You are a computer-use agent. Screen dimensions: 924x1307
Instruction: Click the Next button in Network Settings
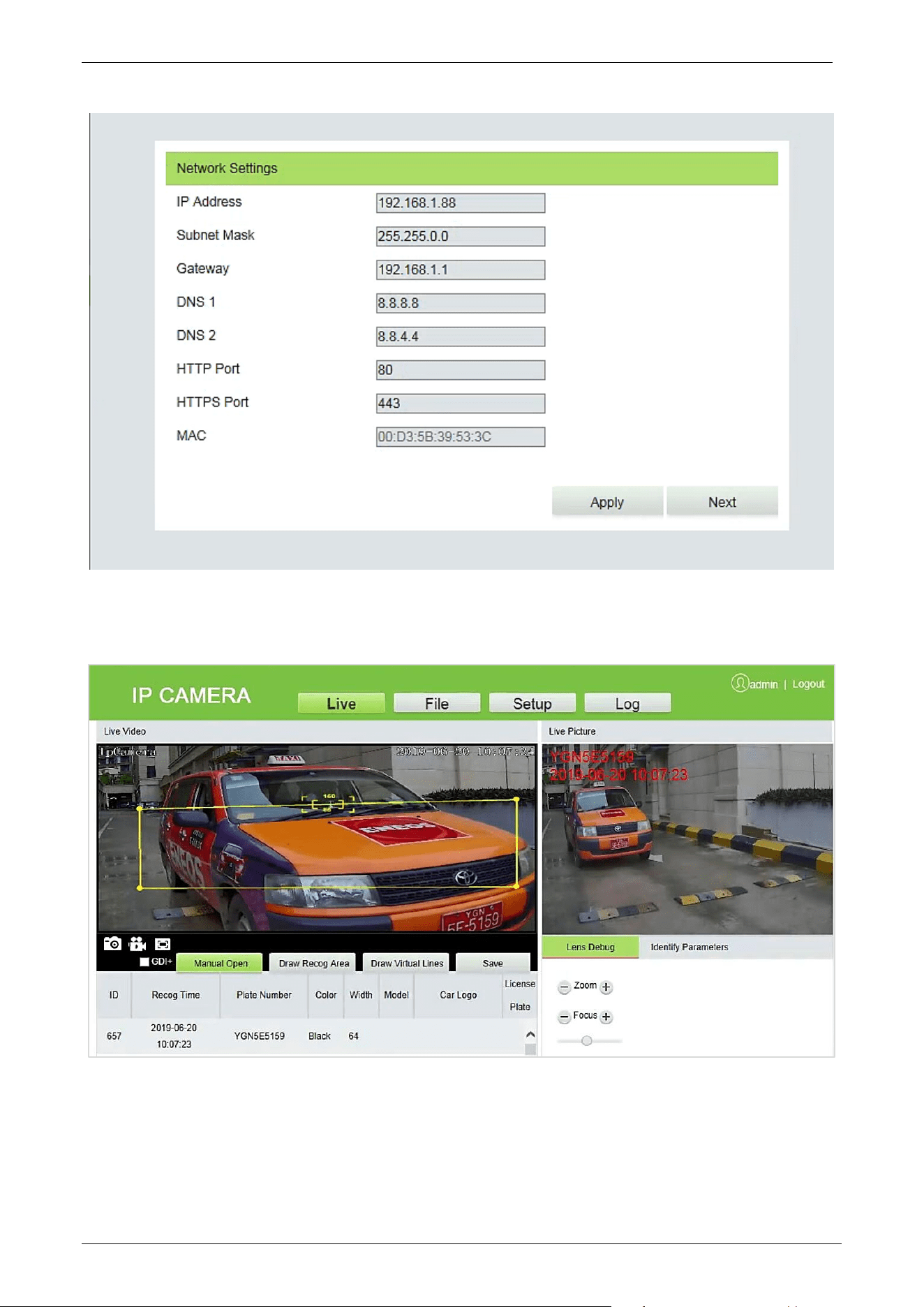[722, 502]
